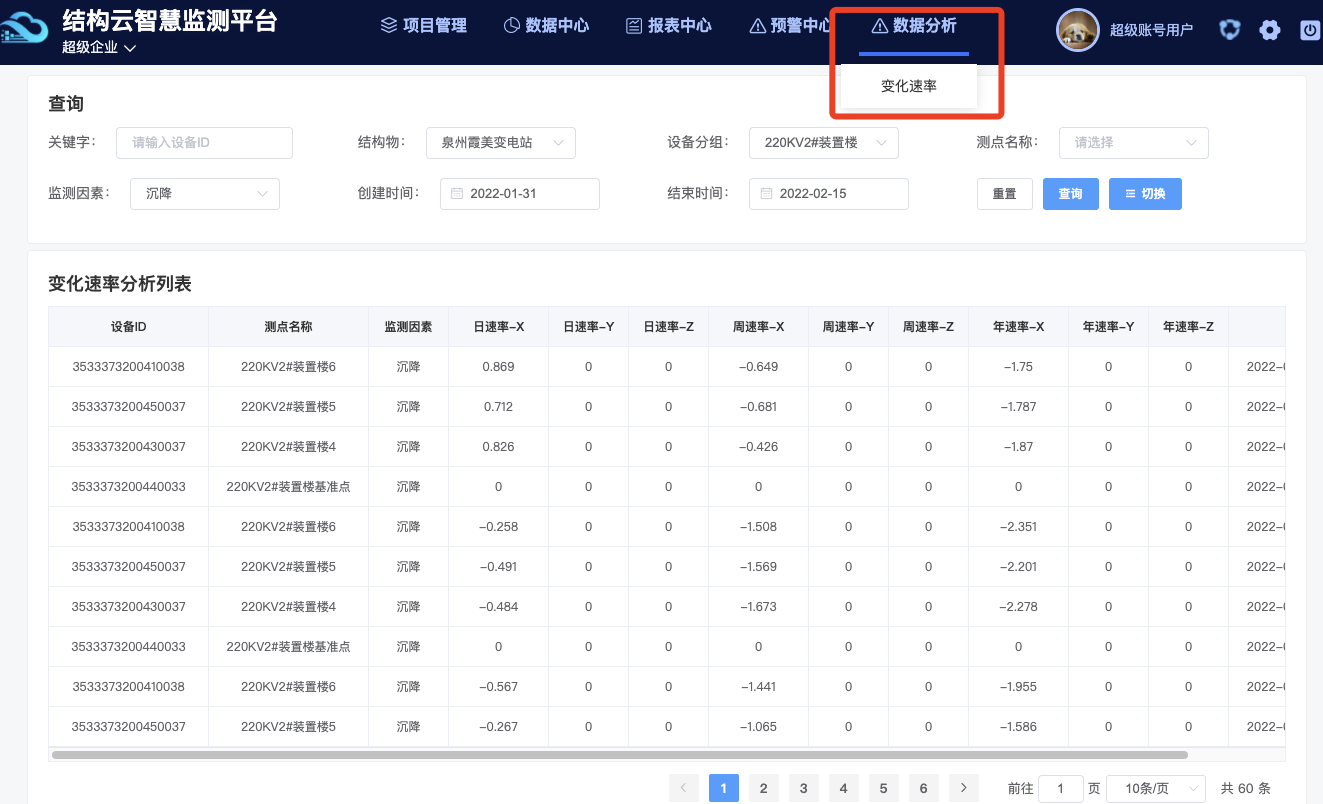Click calendar icon in 结束时间 field

(x=765, y=193)
